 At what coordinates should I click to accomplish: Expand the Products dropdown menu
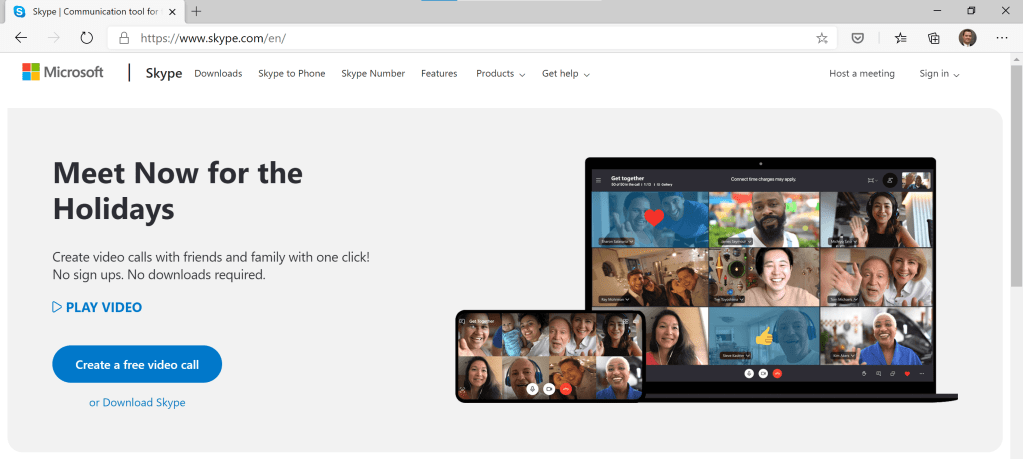500,74
